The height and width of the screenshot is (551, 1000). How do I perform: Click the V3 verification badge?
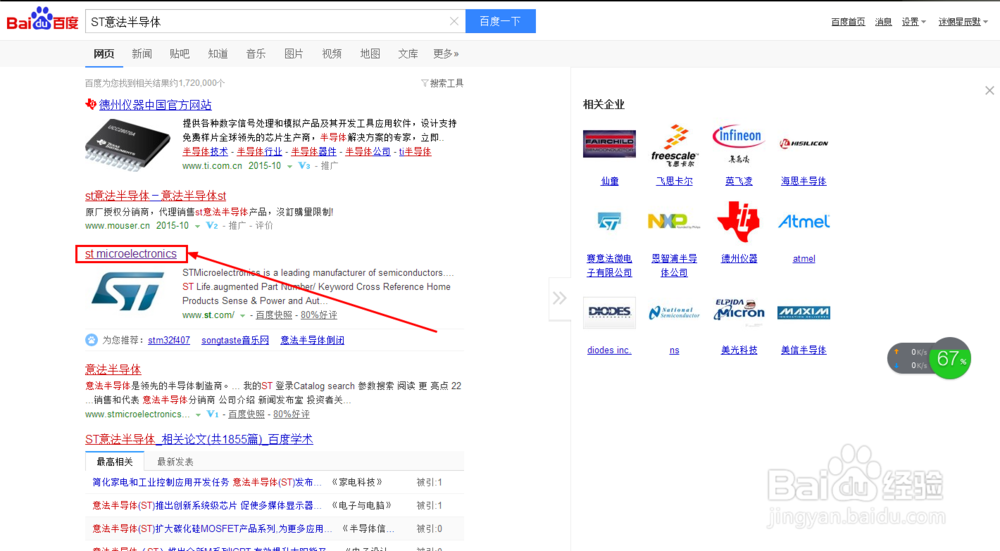pyautogui.click(x=304, y=166)
